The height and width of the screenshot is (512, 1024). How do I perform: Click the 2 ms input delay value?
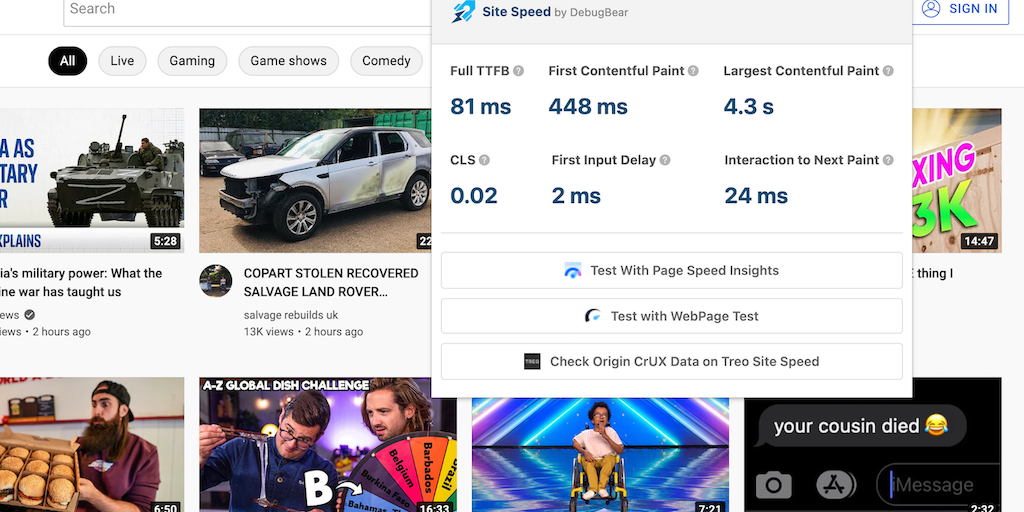[x=576, y=195]
